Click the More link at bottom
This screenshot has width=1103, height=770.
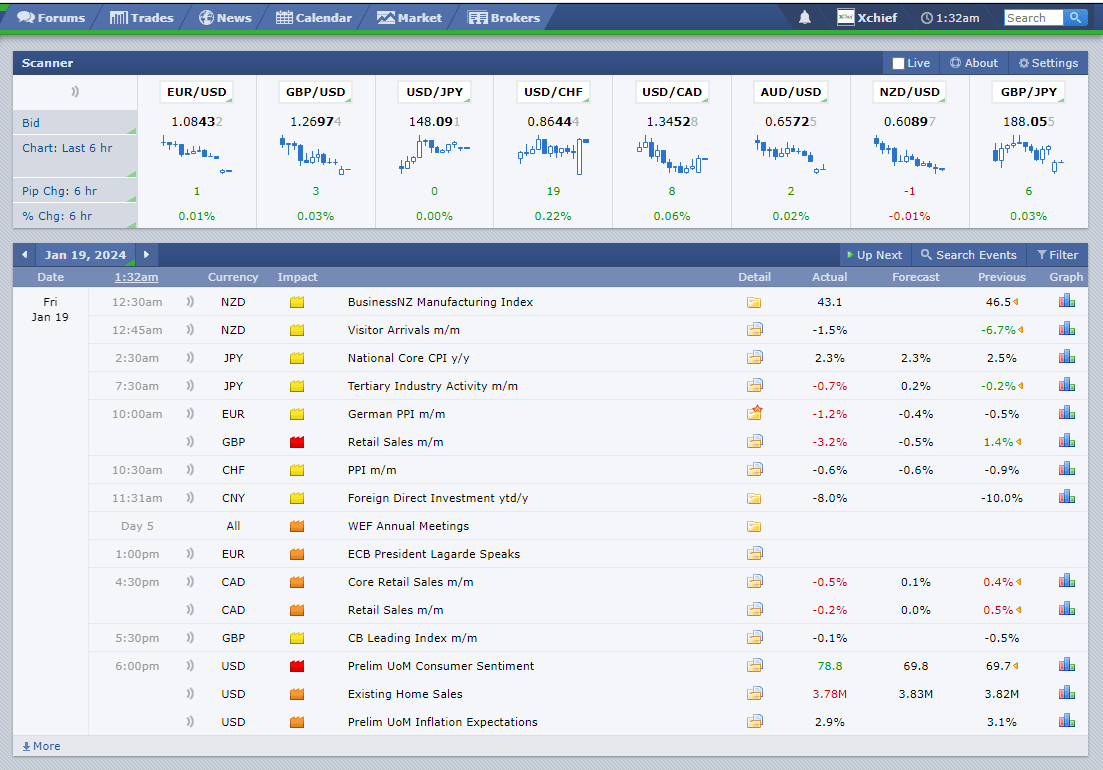(x=41, y=746)
